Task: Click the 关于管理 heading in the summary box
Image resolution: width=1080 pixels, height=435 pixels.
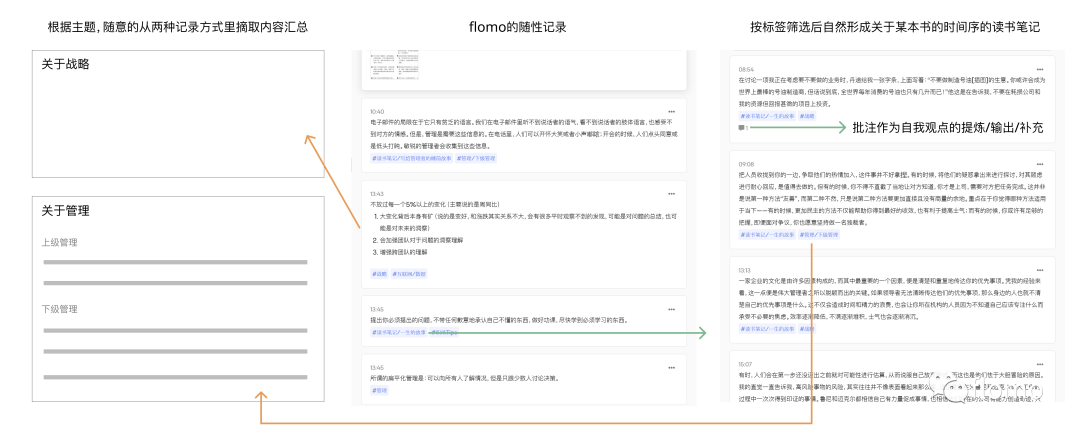Action: pyautogui.click(x=65, y=210)
